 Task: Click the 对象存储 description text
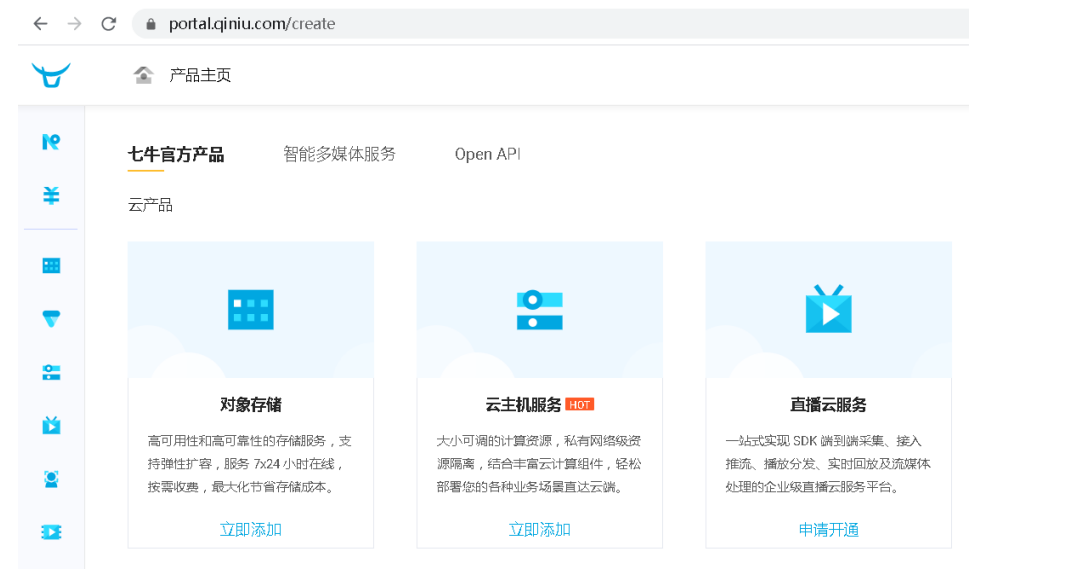[250, 464]
